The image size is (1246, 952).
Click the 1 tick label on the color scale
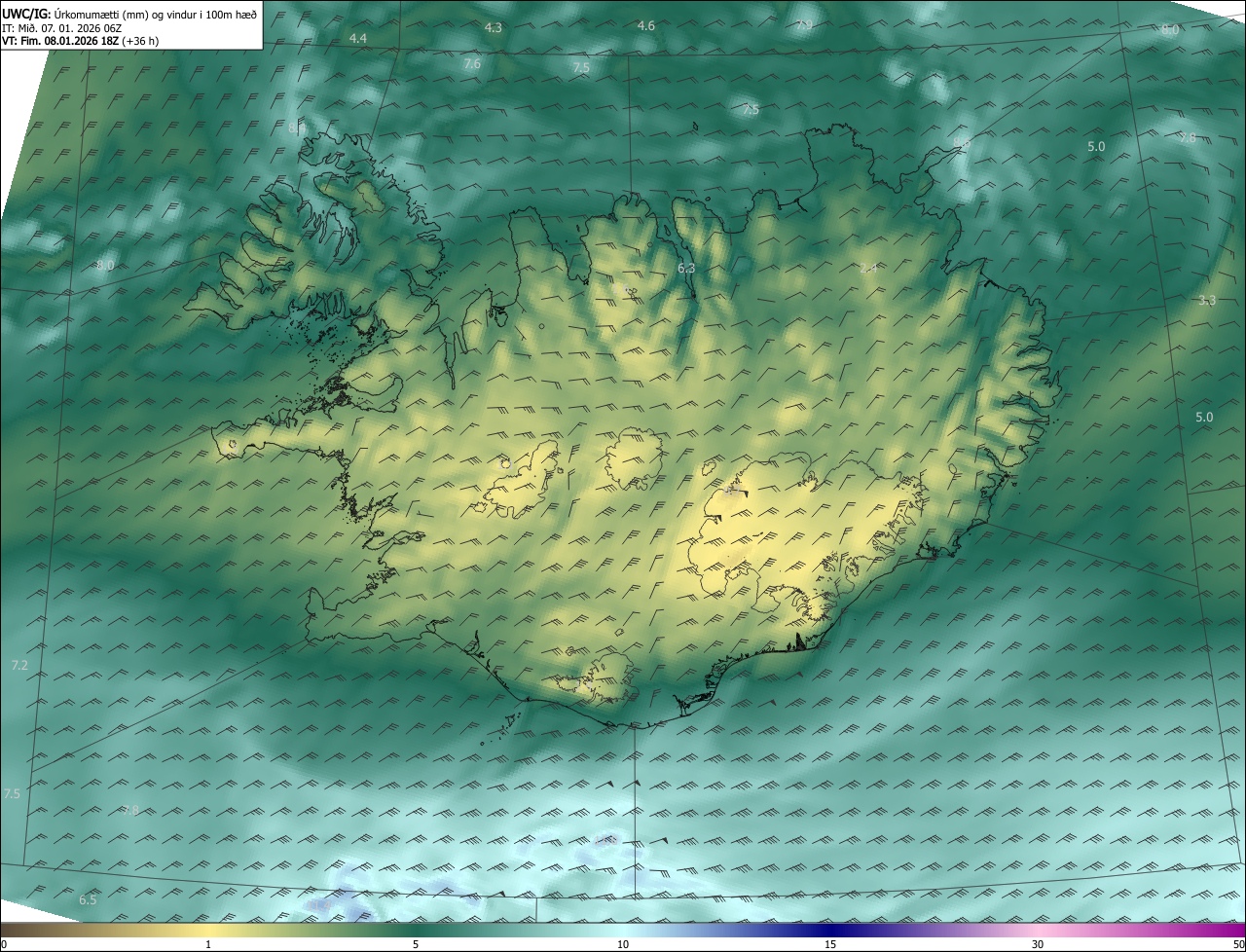208,944
